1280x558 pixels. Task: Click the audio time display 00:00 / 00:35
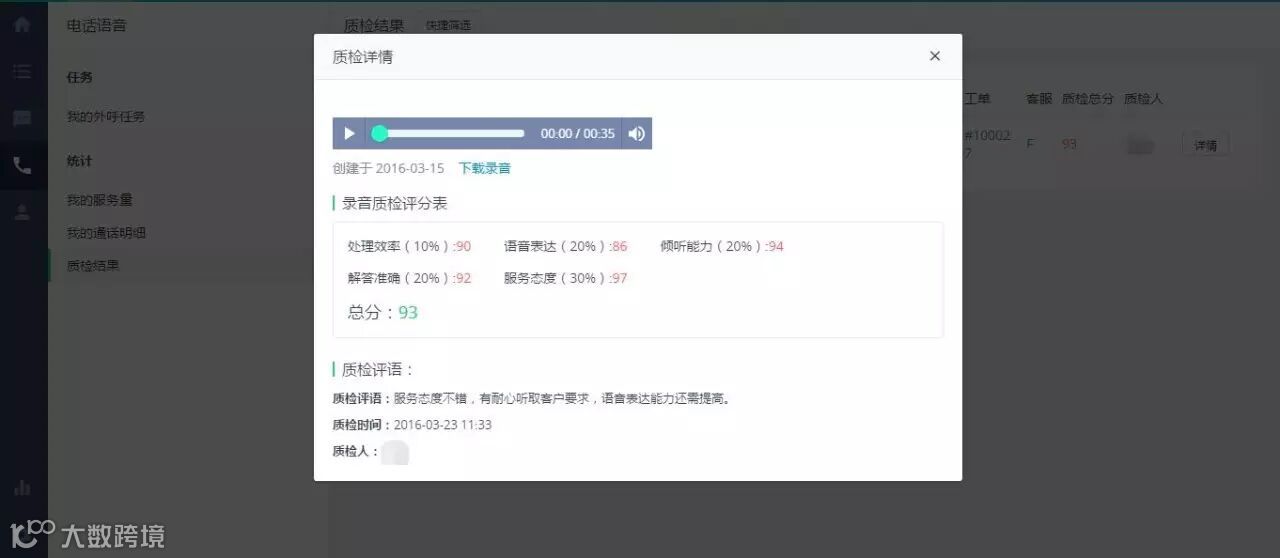(x=578, y=133)
